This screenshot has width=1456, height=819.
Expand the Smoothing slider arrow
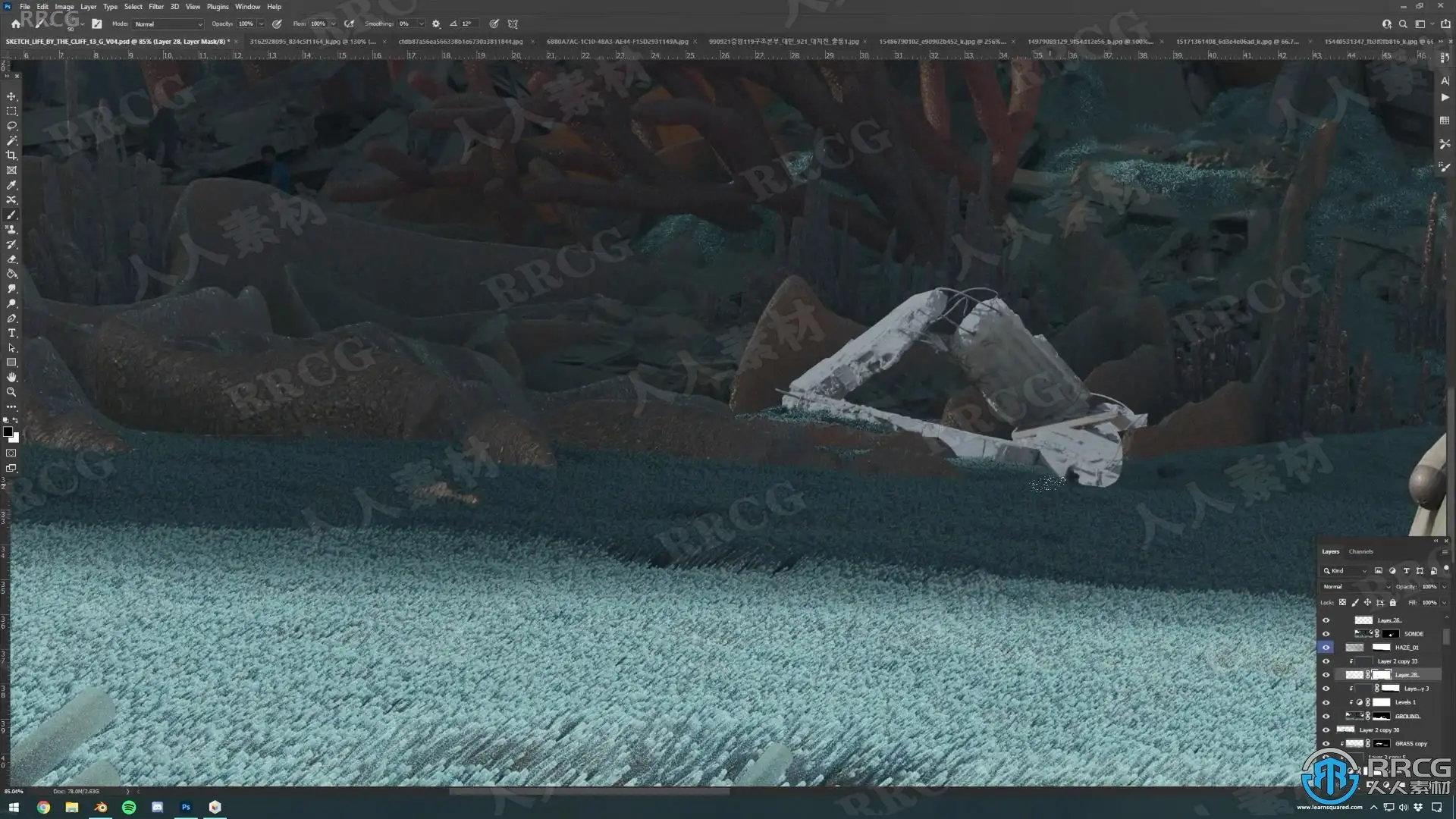coord(421,24)
